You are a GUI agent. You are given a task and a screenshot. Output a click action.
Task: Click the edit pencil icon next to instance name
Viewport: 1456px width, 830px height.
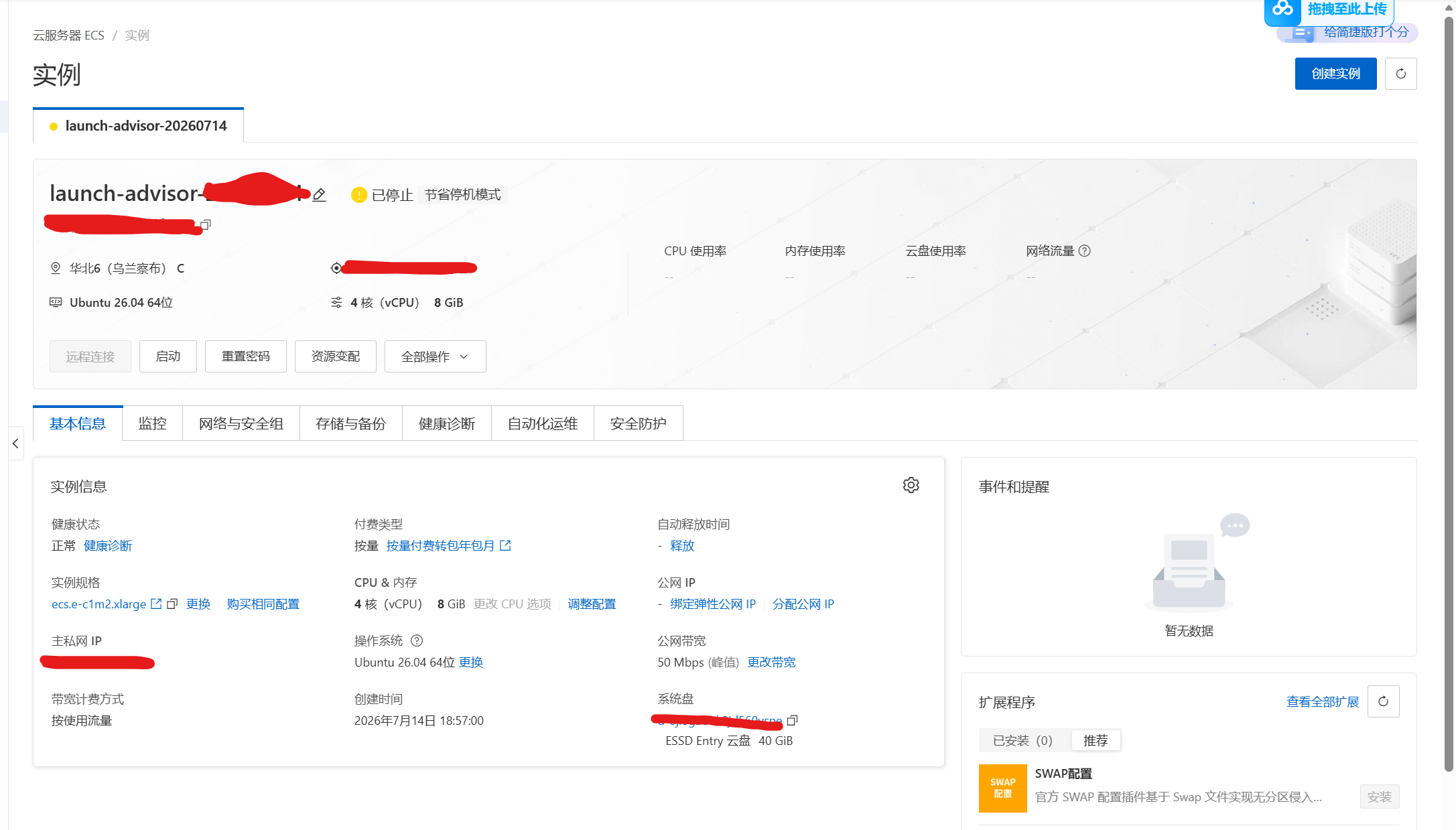(x=320, y=195)
